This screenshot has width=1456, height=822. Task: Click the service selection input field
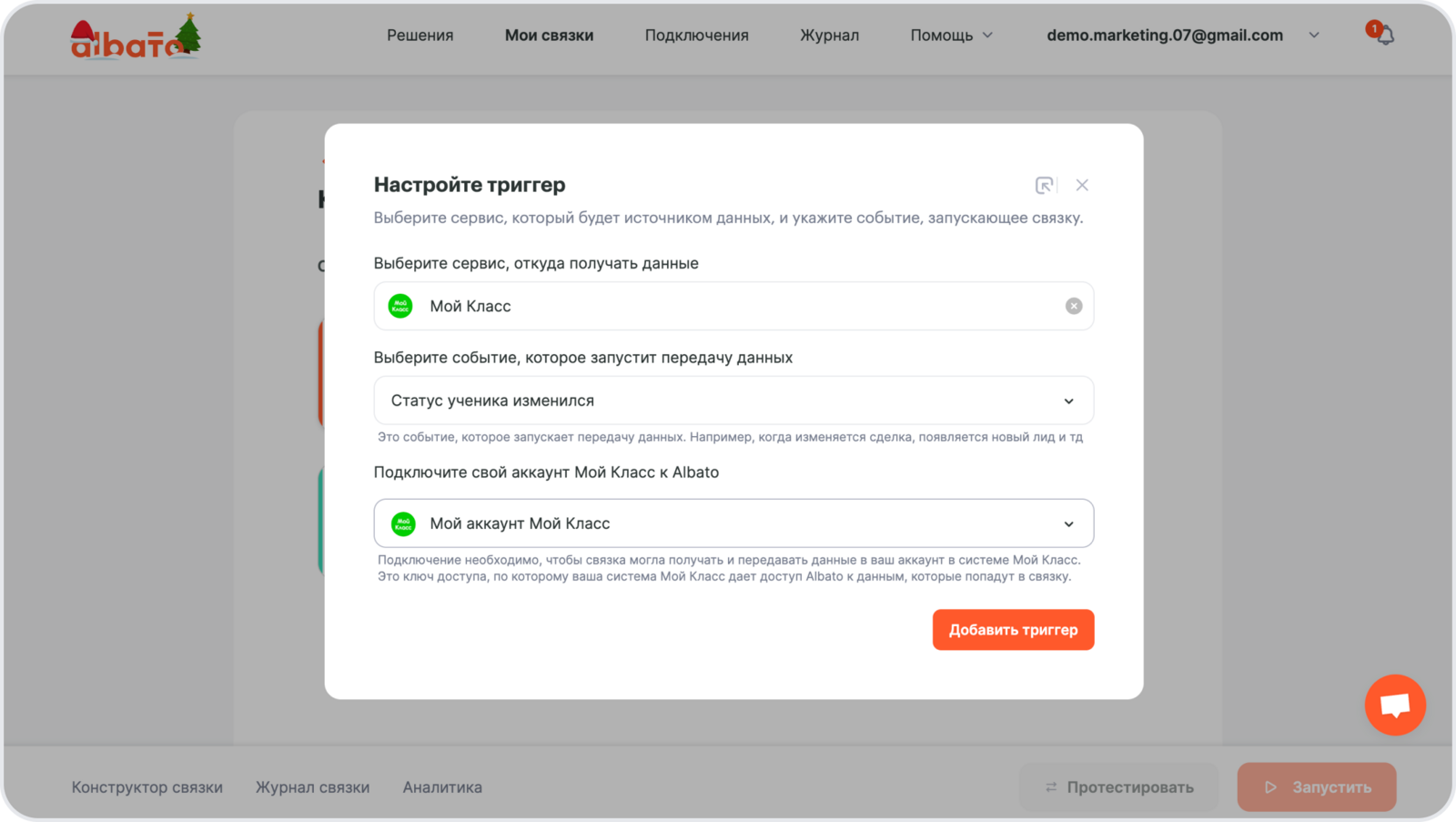point(728,306)
